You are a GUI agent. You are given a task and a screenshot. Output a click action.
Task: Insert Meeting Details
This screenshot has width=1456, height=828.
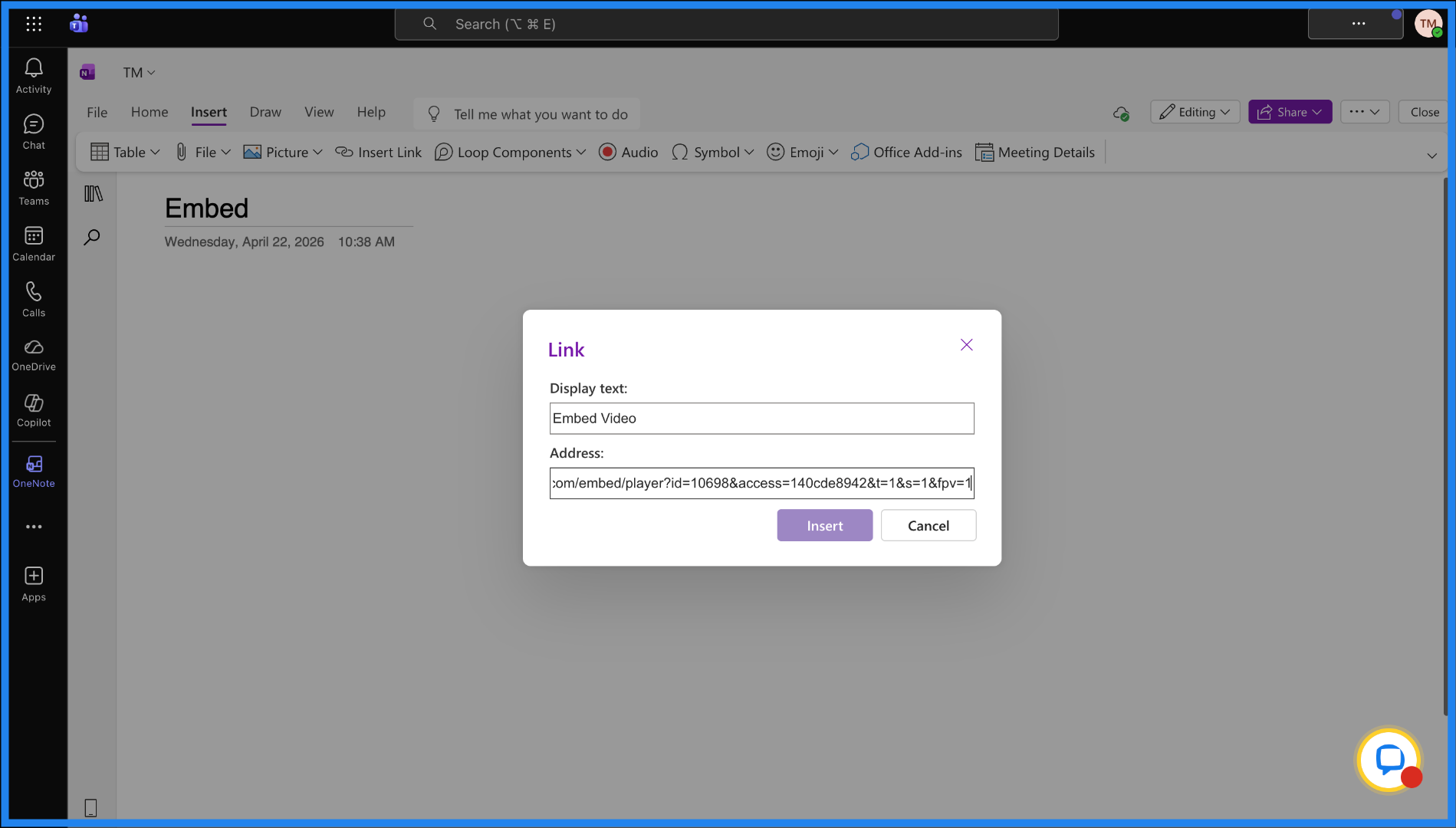tap(1035, 153)
